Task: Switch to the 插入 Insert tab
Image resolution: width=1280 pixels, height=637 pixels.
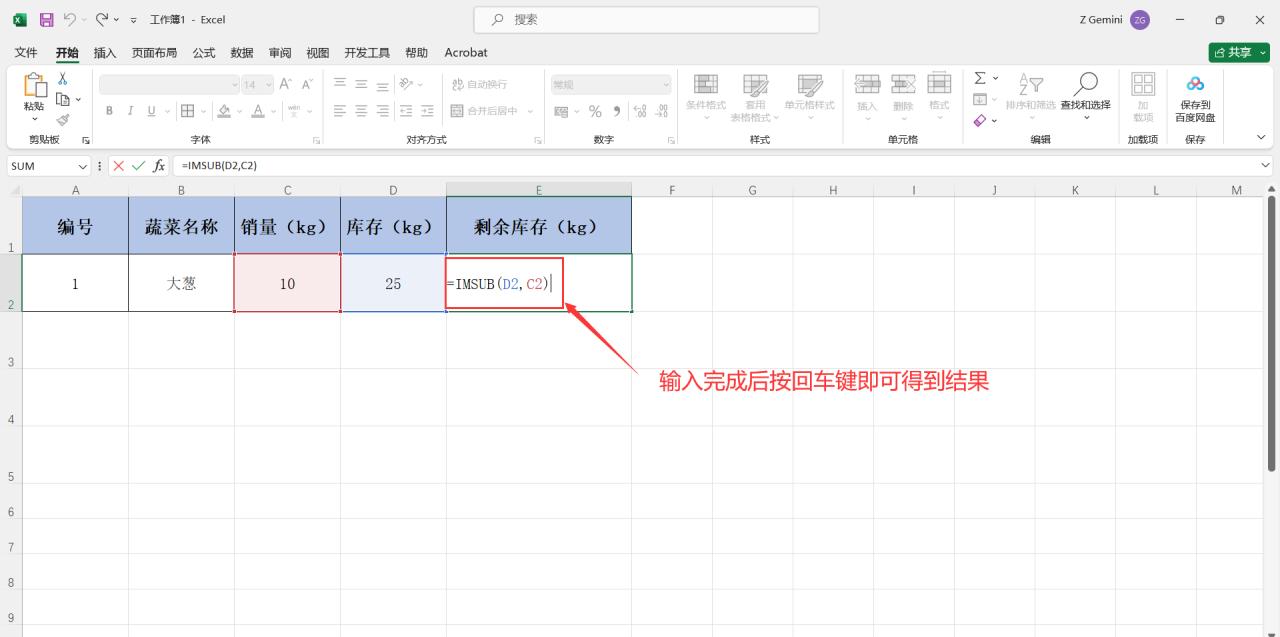Action: [x=105, y=52]
